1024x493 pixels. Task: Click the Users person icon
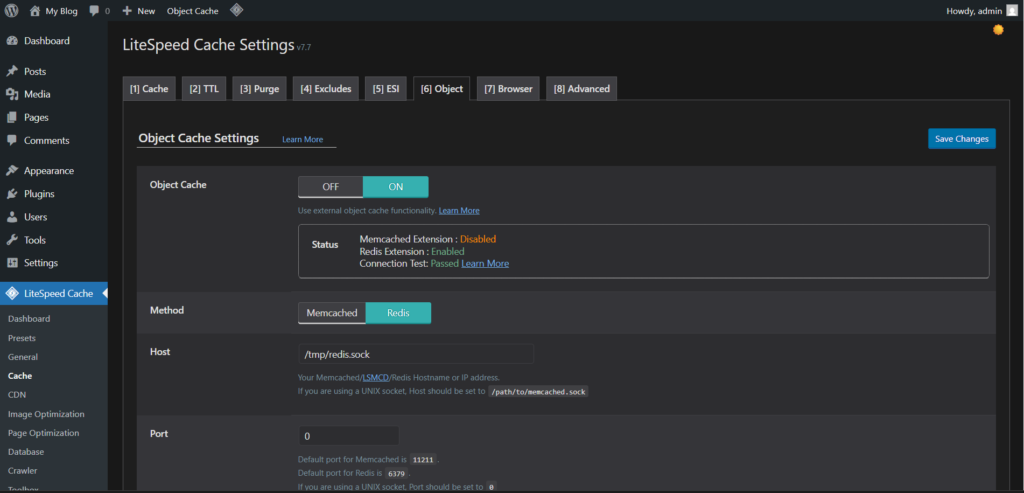12,217
